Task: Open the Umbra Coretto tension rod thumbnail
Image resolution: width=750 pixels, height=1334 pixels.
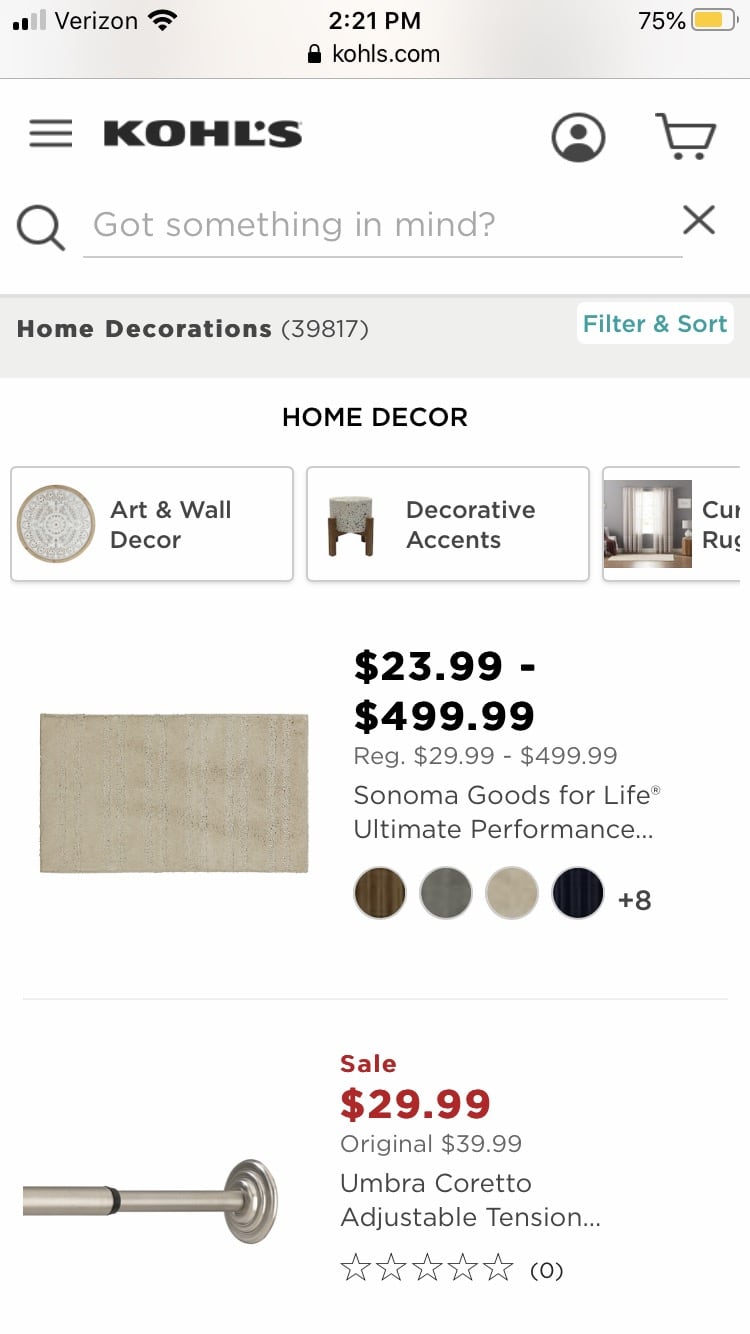Action: click(x=150, y=1200)
